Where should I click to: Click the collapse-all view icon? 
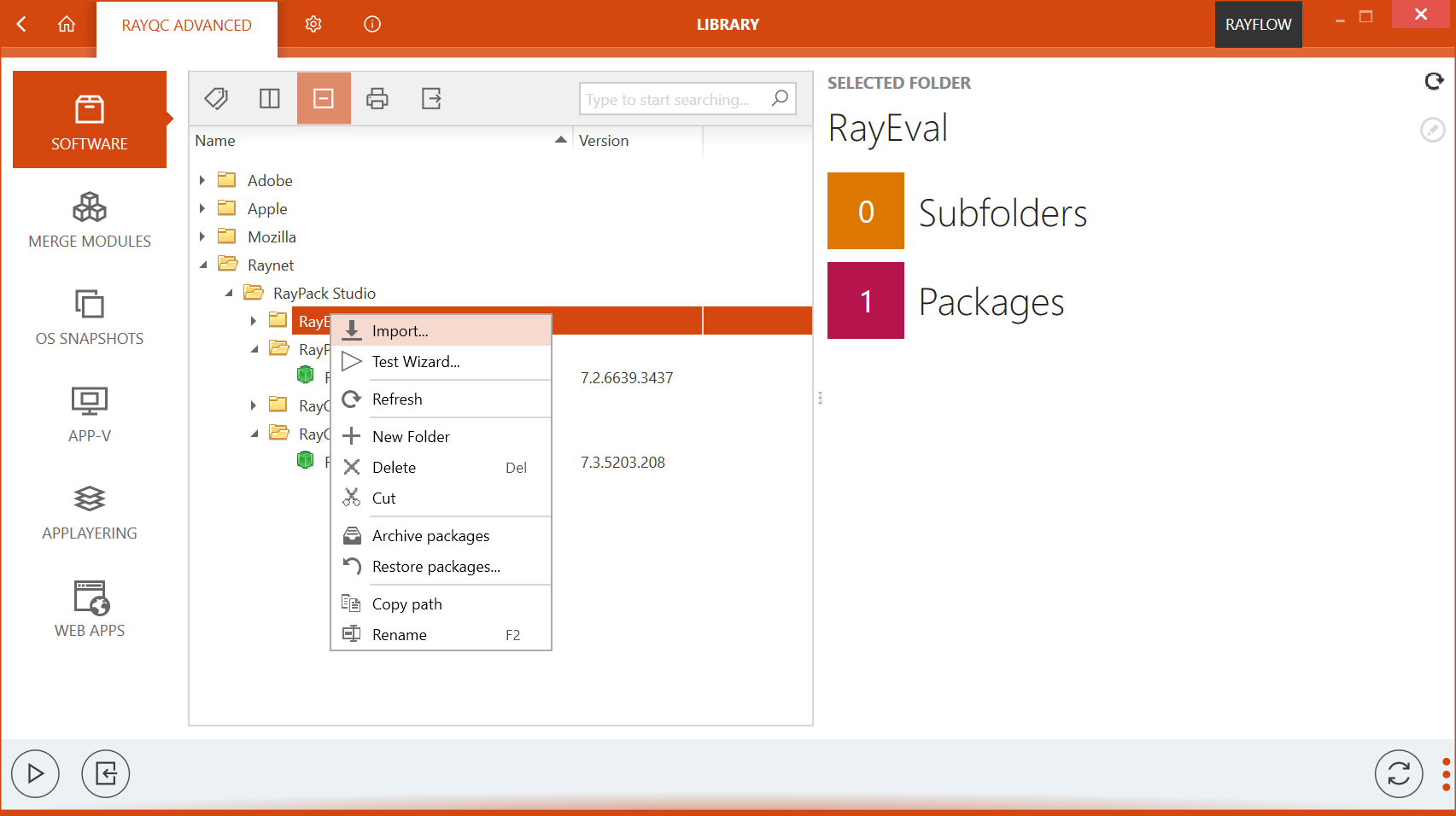point(324,98)
